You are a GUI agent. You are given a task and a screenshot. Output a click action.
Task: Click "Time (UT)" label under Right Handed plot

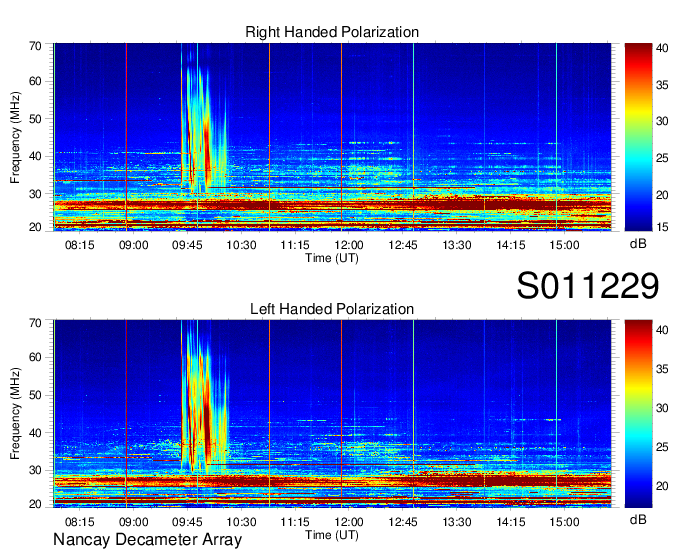pyautogui.click(x=332, y=258)
